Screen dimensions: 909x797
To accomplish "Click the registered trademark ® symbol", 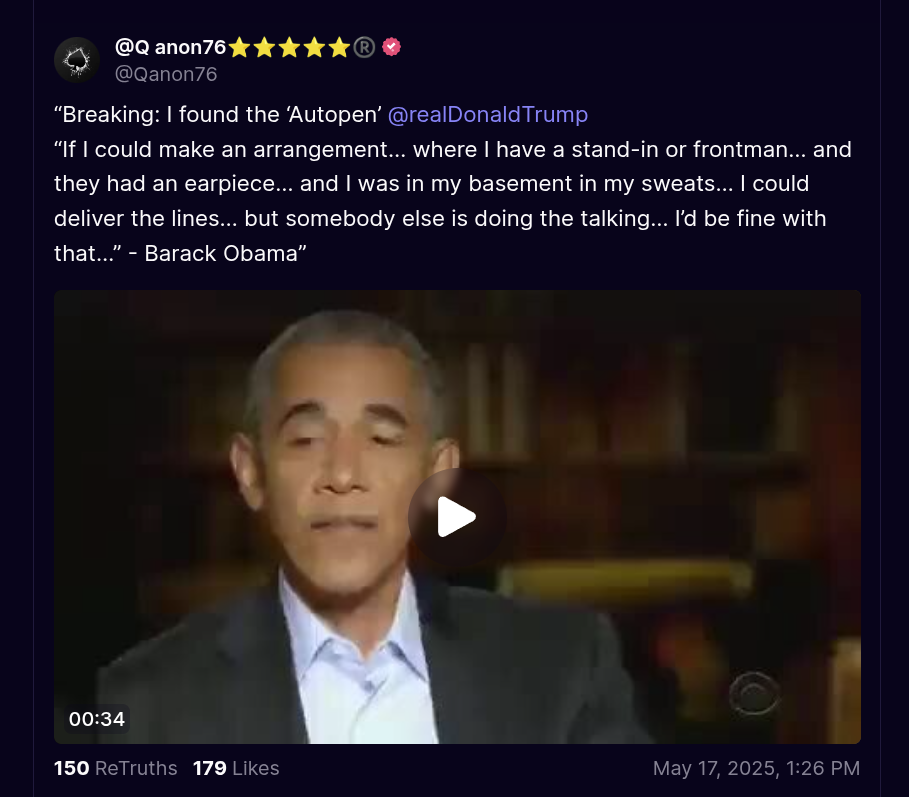I will [364, 47].
